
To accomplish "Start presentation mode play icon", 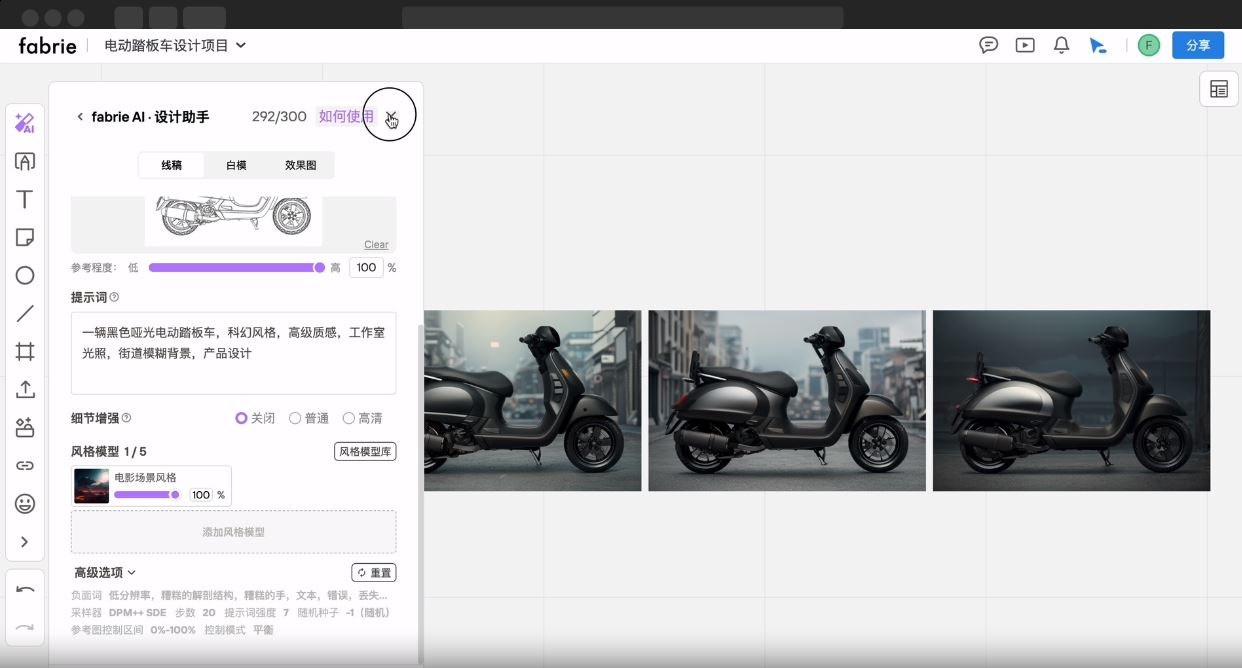I will (x=1025, y=45).
